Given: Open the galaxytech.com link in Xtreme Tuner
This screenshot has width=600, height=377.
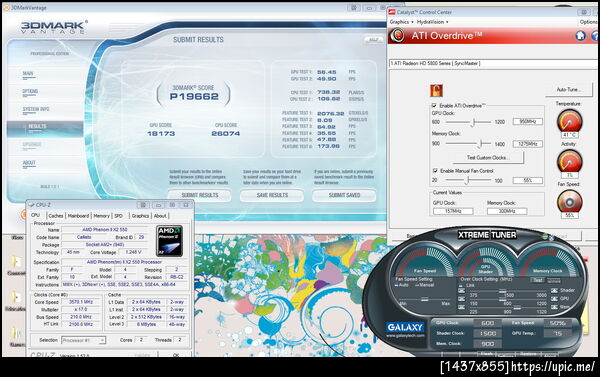Looking at the screenshot, I should (405, 336).
